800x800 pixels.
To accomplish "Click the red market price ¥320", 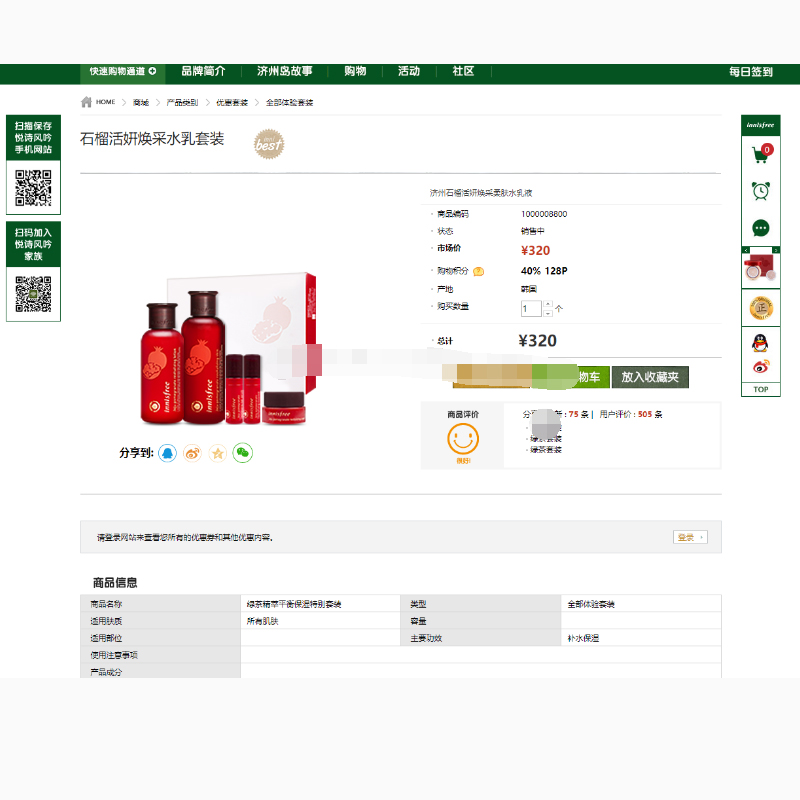I will [x=535, y=251].
